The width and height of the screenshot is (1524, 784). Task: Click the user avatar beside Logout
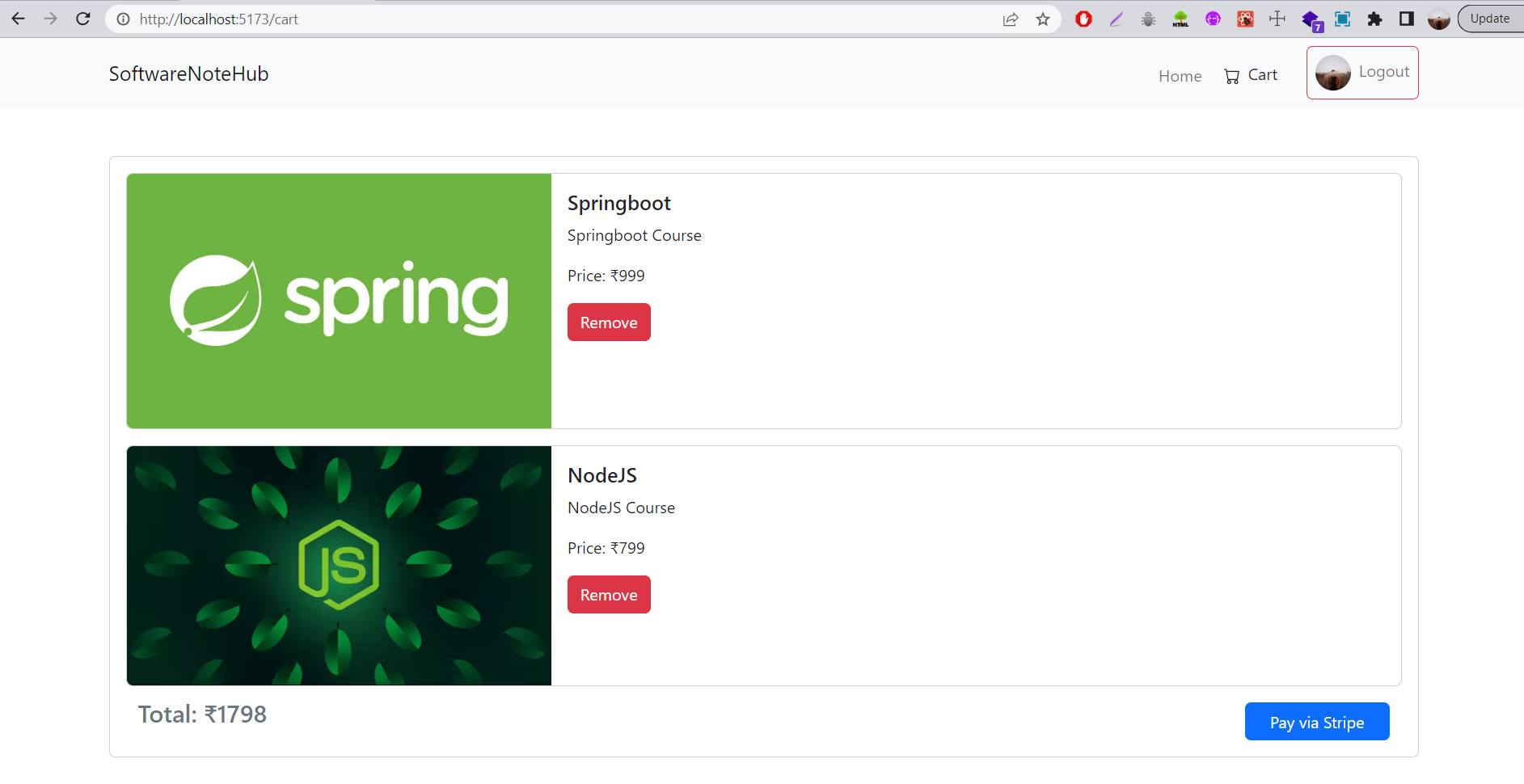coord(1333,73)
